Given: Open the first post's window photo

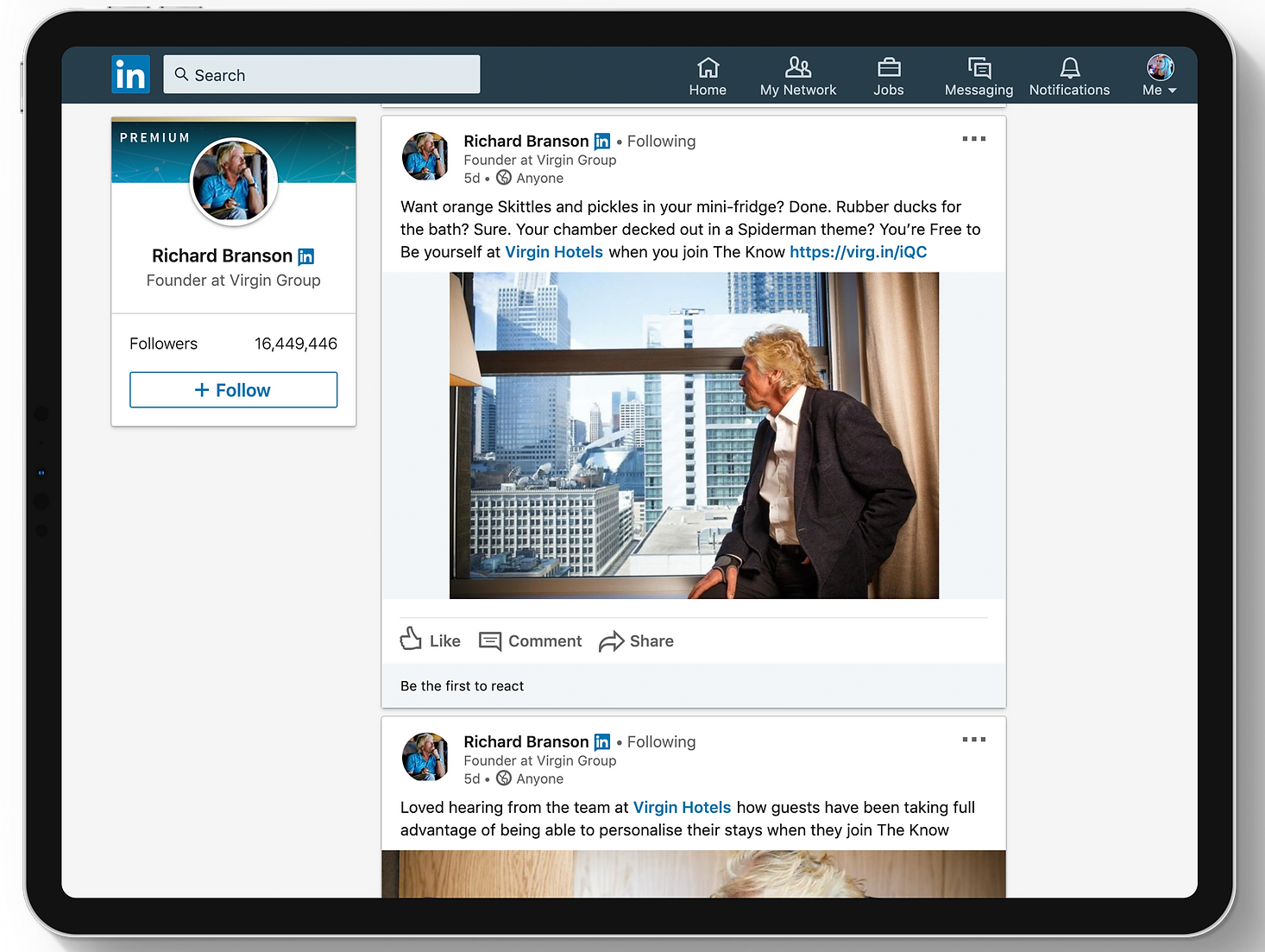Looking at the screenshot, I should coord(694,435).
